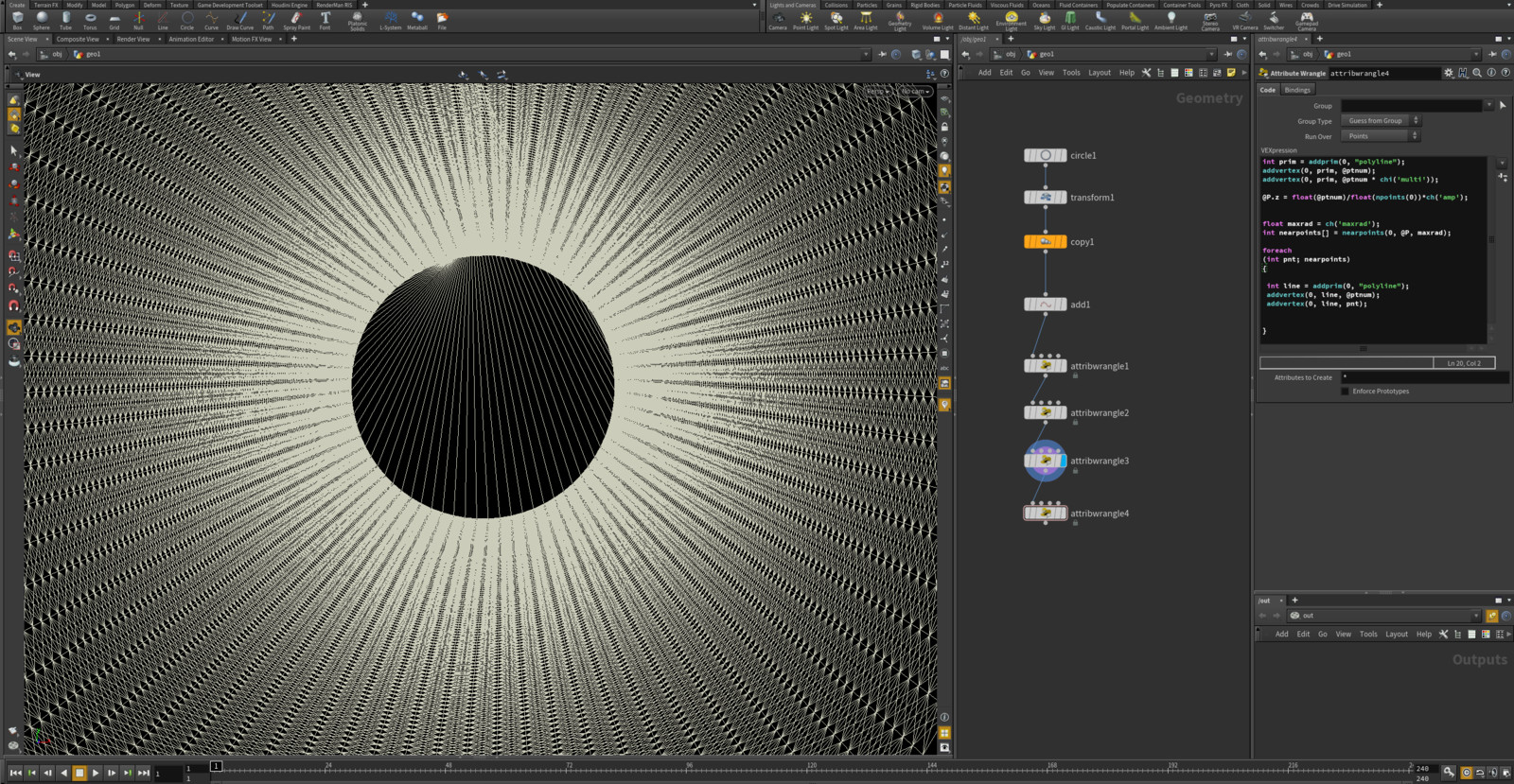Click the Attributes to Create field

(1425, 377)
